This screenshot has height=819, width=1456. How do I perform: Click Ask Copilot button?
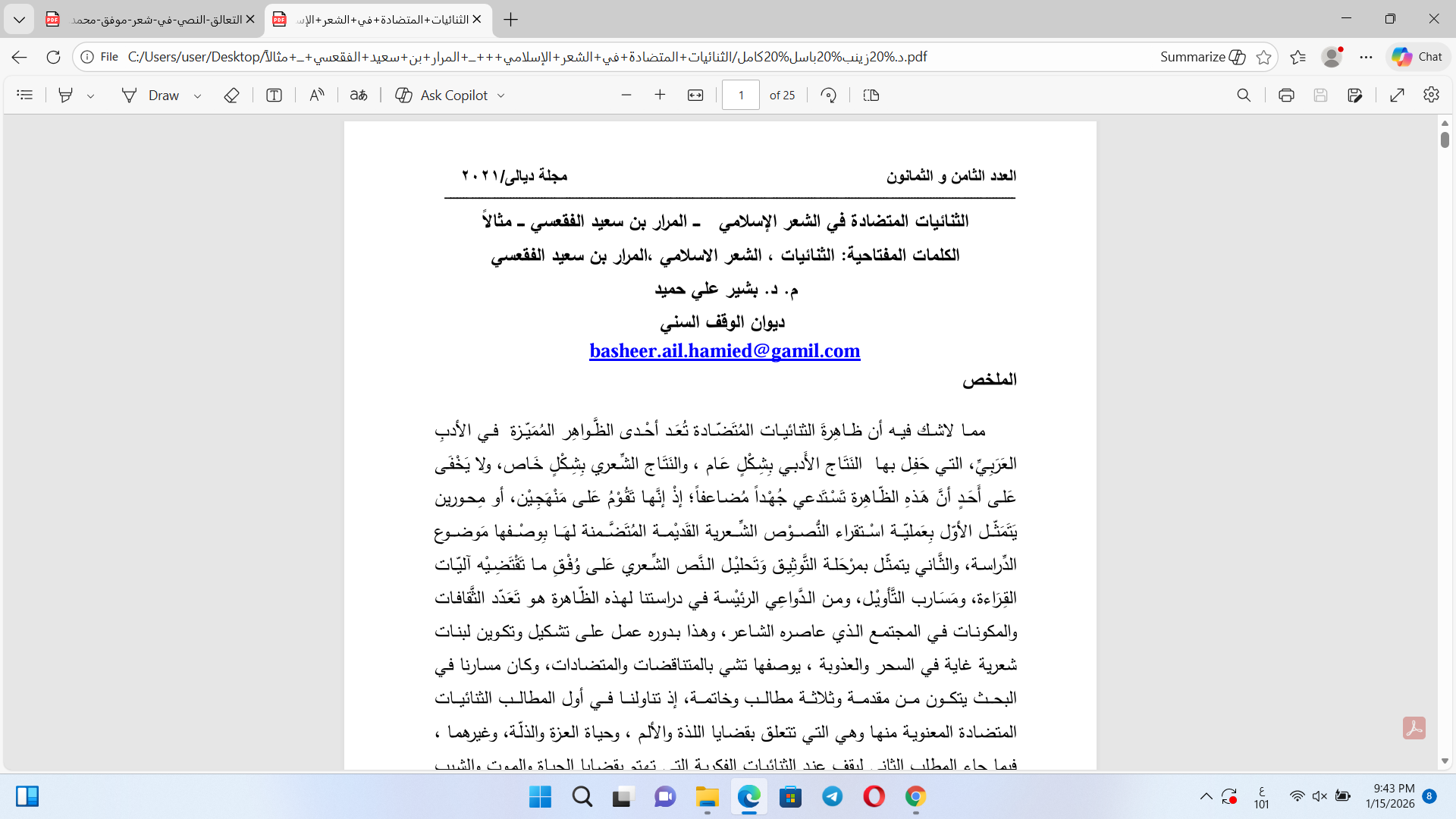pyautogui.click(x=441, y=95)
